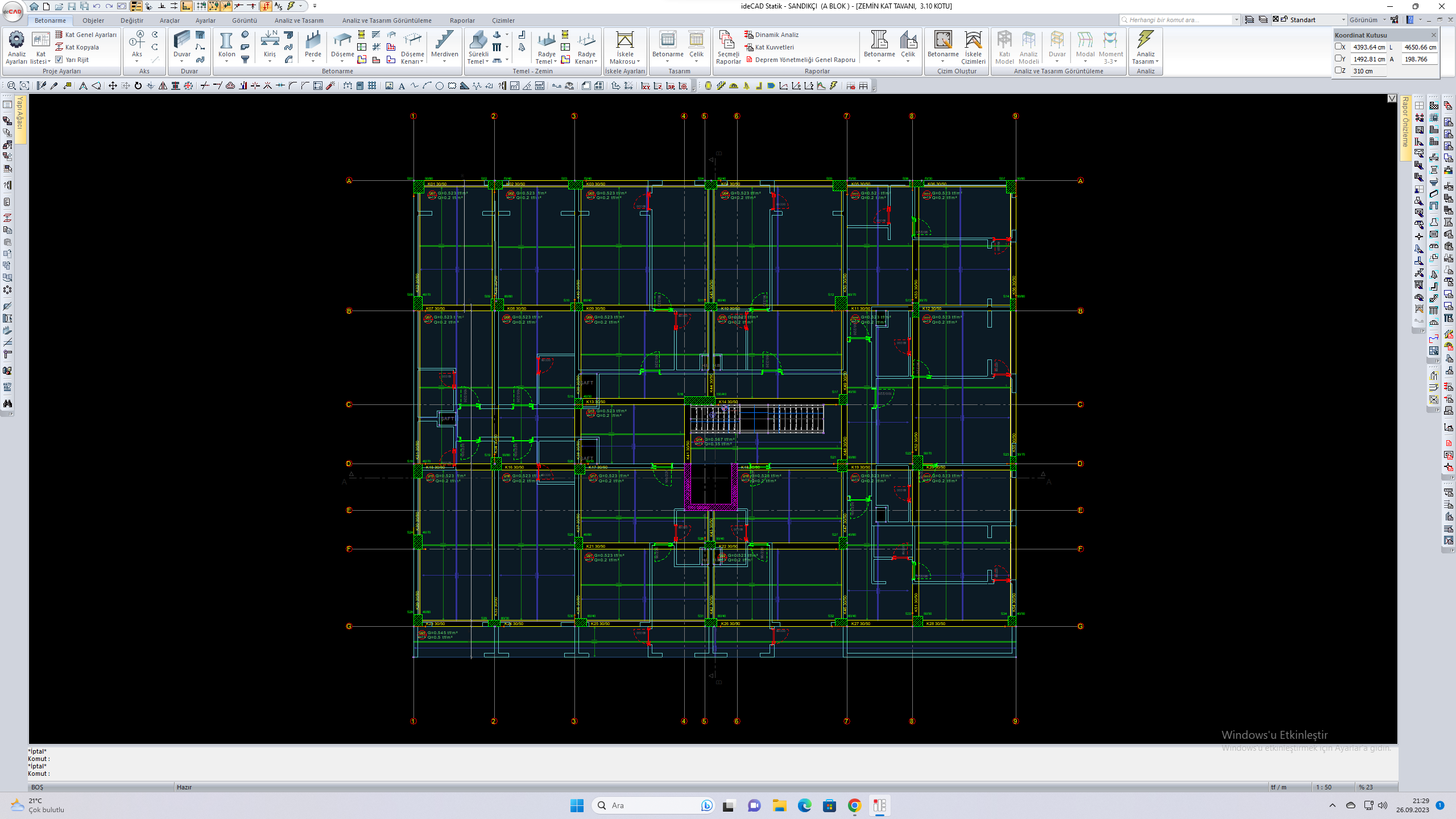Switch to the Objeler tab
The image size is (1456, 819).
point(93,20)
